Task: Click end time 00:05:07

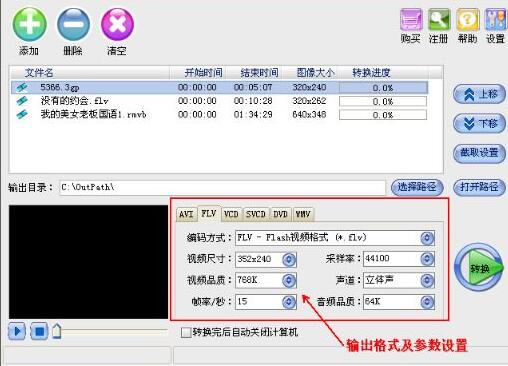Action: click(x=253, y=88)
